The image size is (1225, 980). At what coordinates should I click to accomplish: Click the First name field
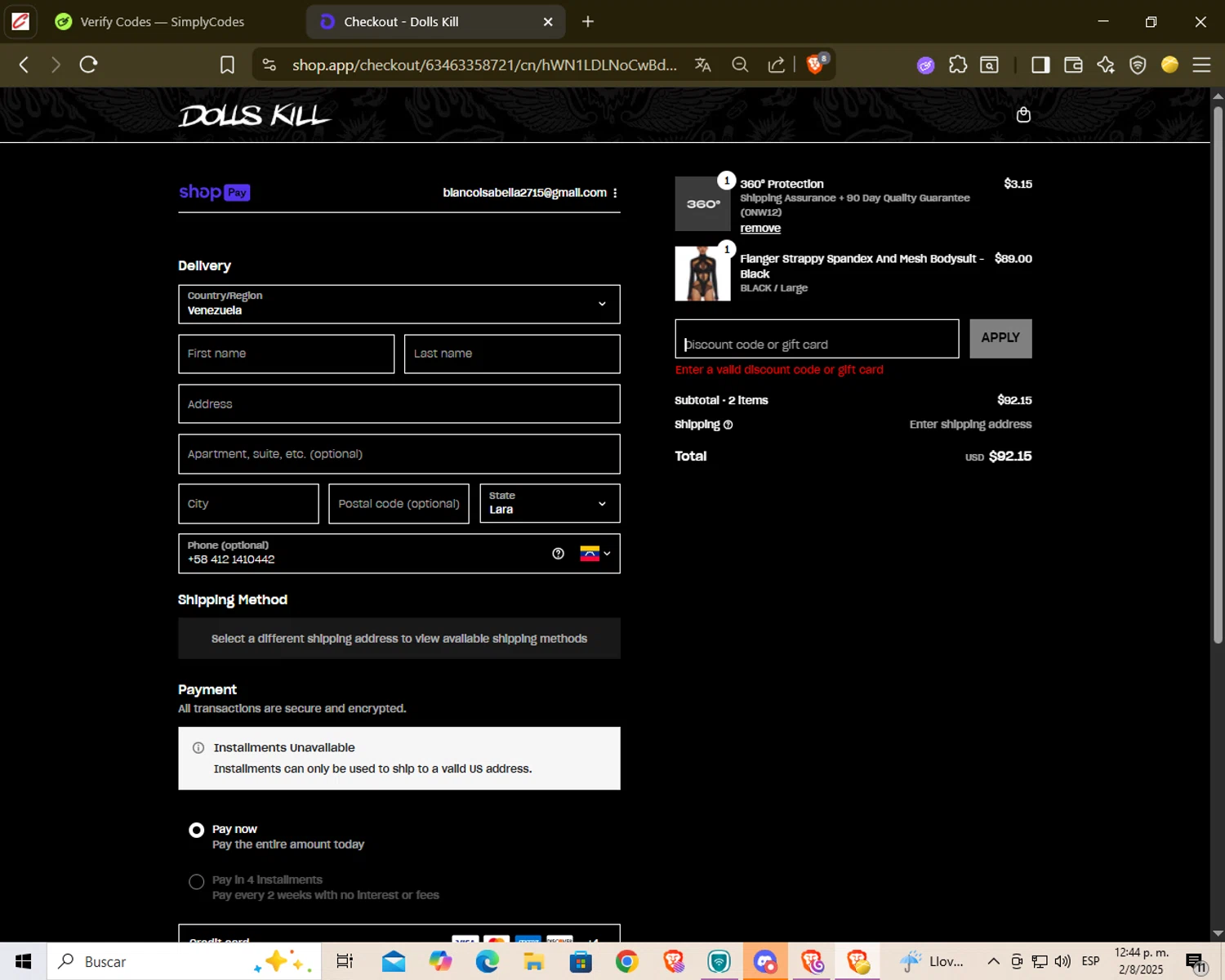click(287, 354)
